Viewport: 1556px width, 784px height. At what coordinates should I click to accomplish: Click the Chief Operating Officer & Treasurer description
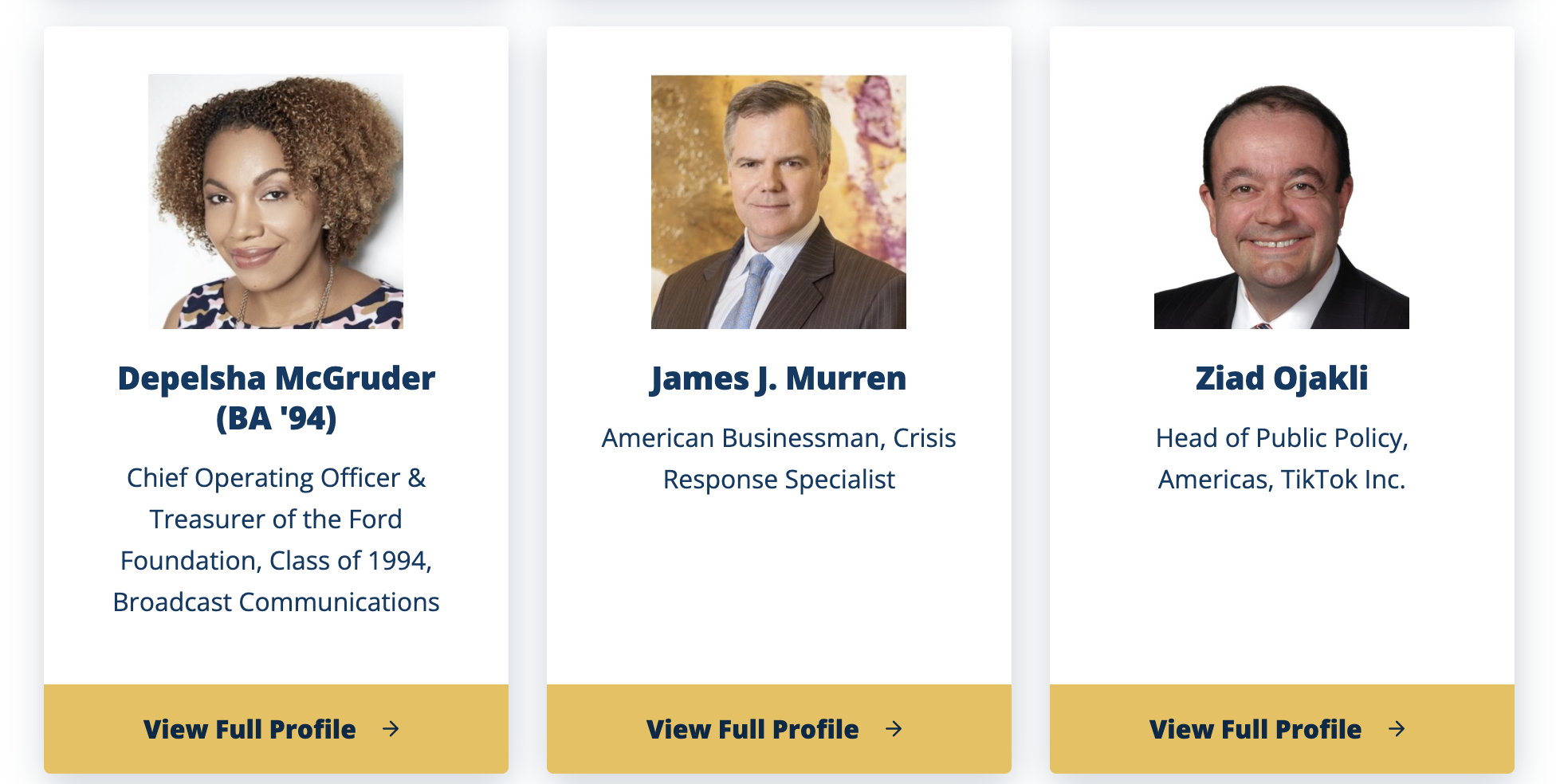point(276,540)
